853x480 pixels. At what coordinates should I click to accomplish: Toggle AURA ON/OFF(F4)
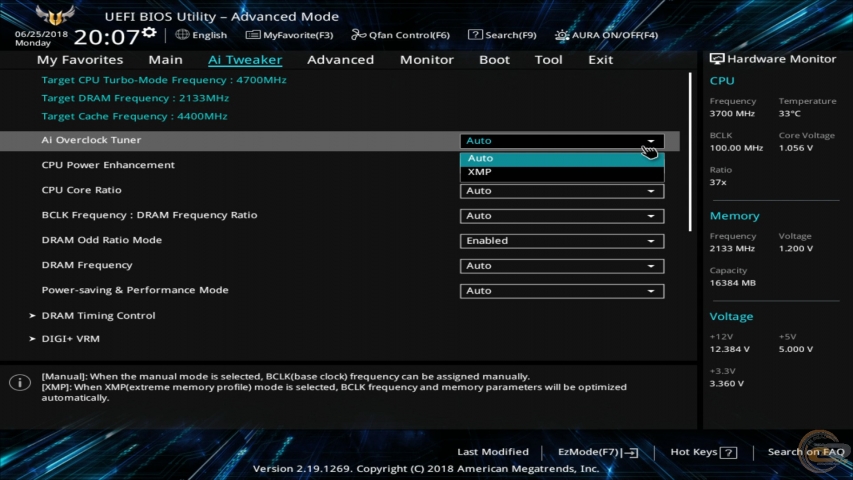point(606,35)
